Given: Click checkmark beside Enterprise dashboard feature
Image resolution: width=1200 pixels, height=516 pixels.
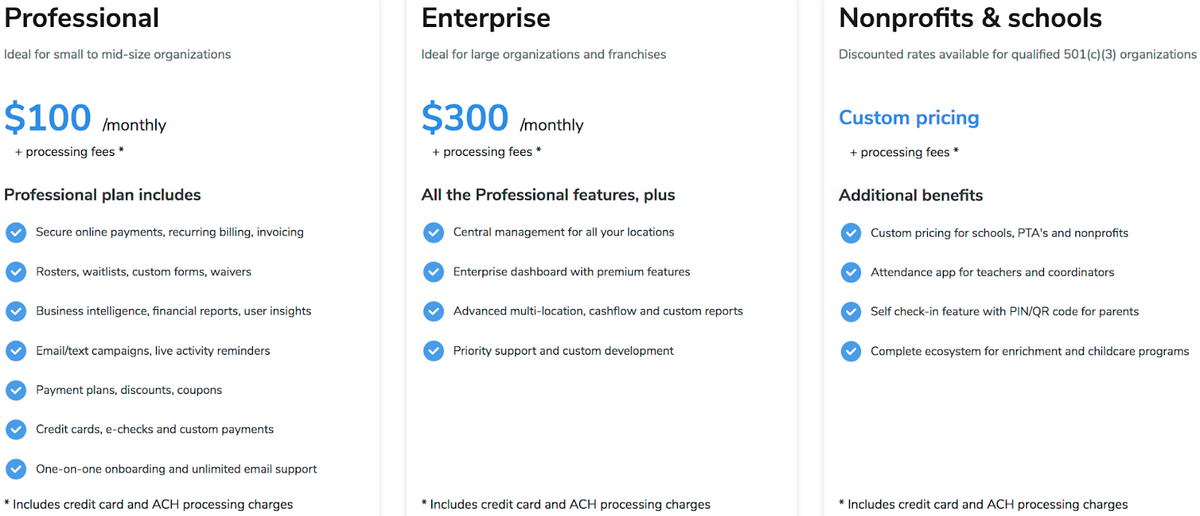Looking at the screenshot, I should (433, 272).
